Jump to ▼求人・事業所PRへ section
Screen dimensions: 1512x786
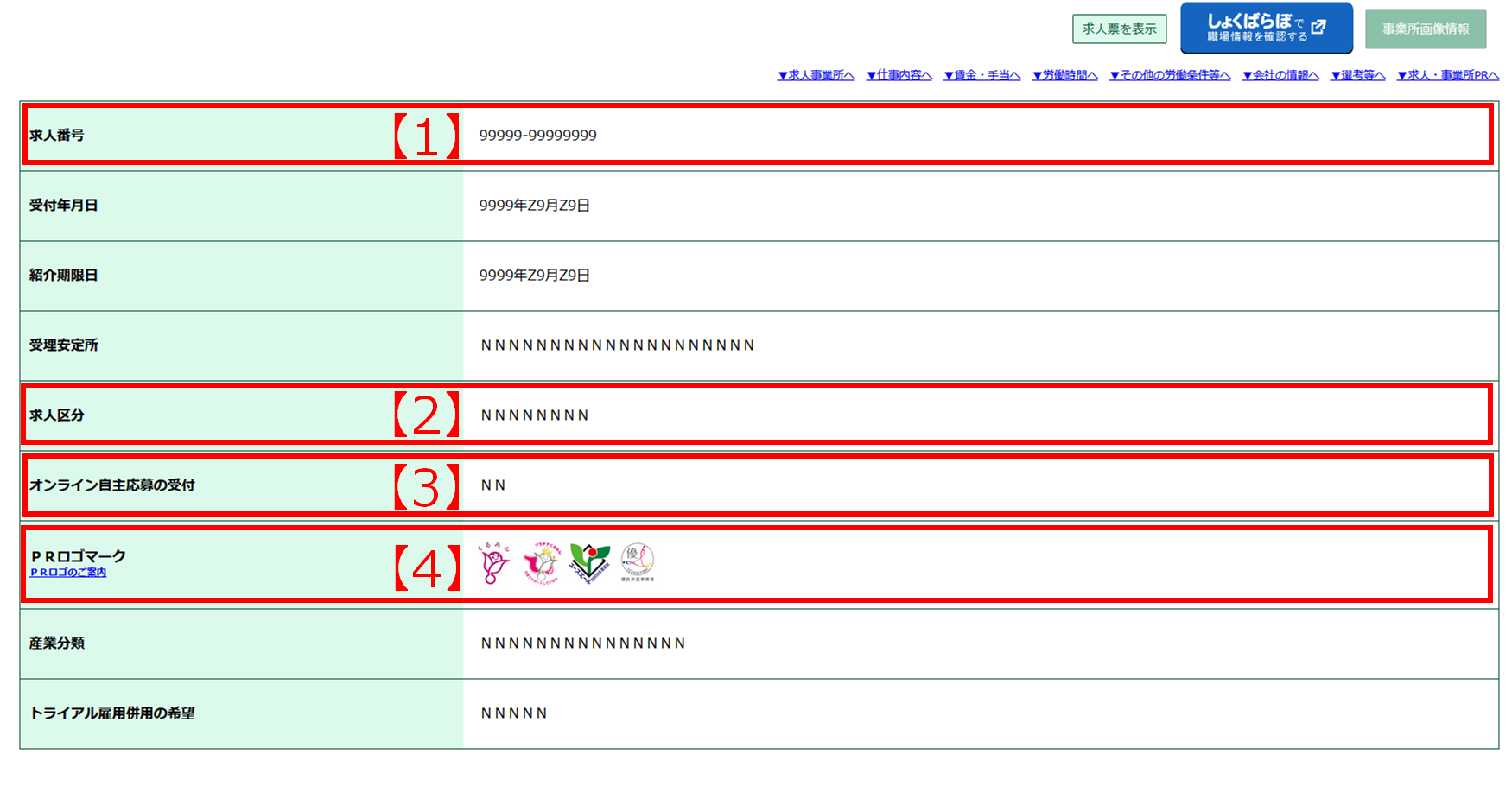pyautogui.click(x=1447, y=75)
